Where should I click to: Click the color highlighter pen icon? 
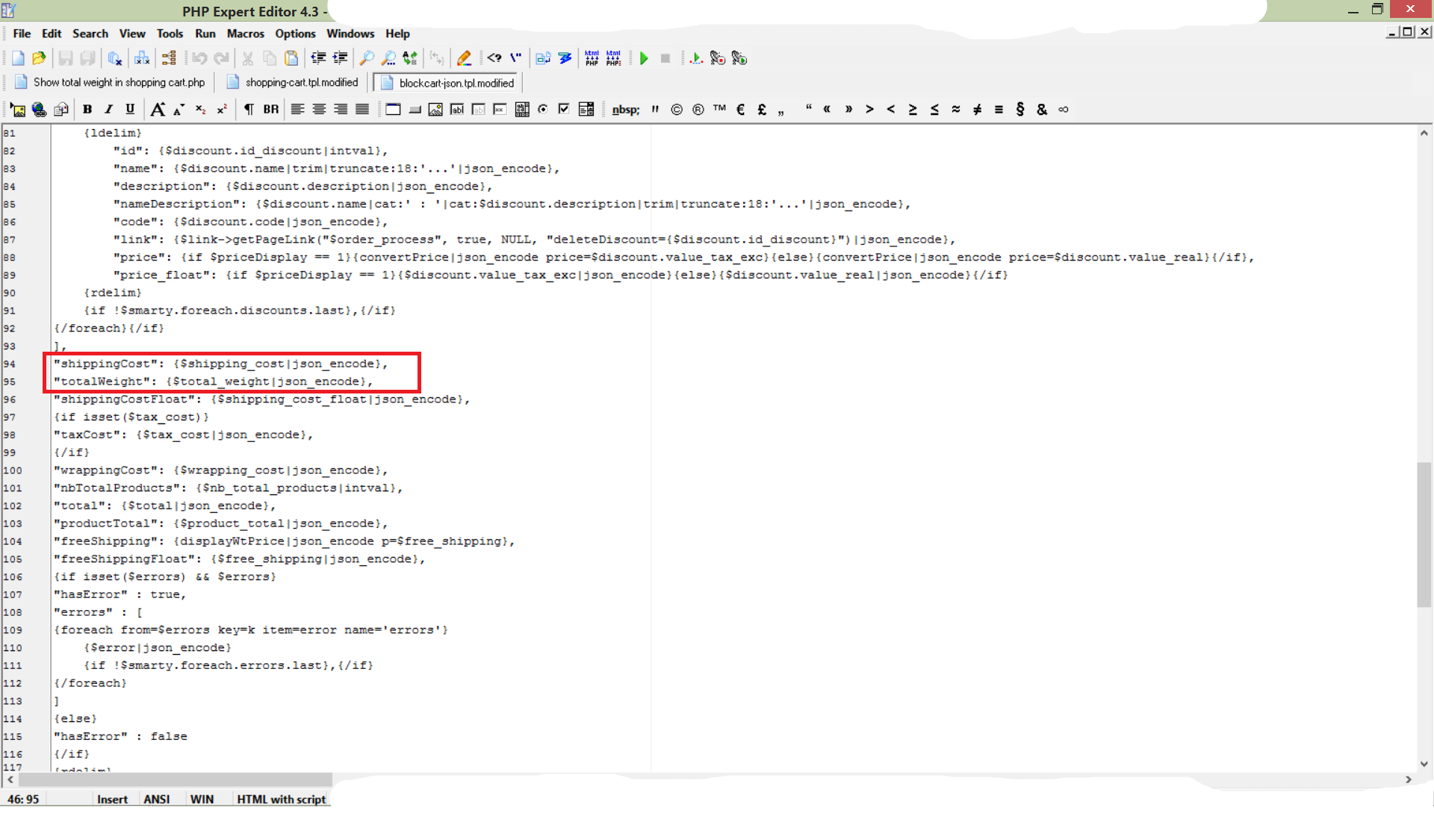464,58
